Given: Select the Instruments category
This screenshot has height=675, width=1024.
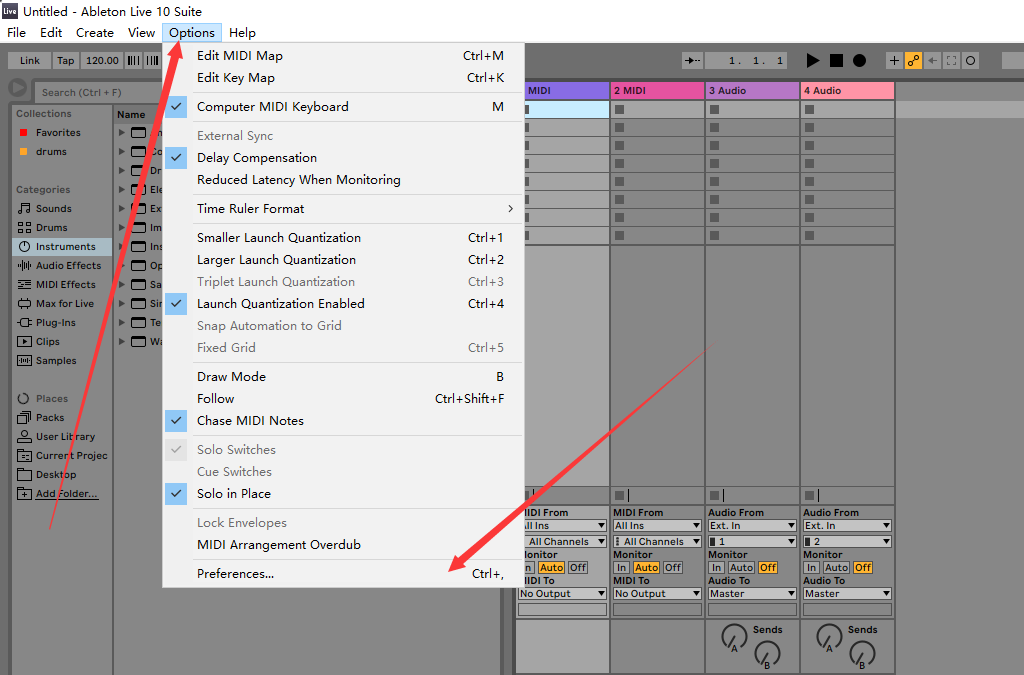Looking at the screenshot, I should click(62, 246).
